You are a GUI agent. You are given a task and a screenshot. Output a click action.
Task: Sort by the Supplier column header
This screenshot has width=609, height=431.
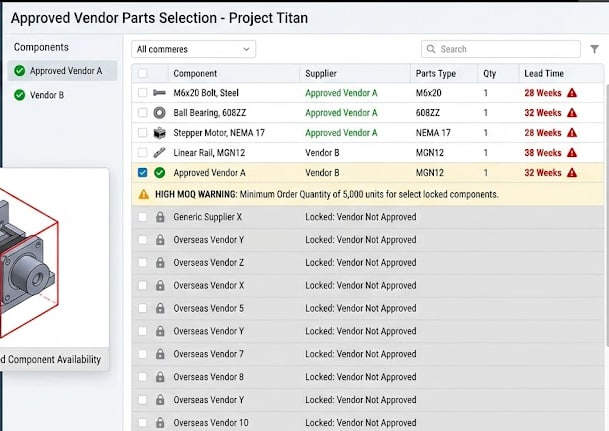point(321,73)
